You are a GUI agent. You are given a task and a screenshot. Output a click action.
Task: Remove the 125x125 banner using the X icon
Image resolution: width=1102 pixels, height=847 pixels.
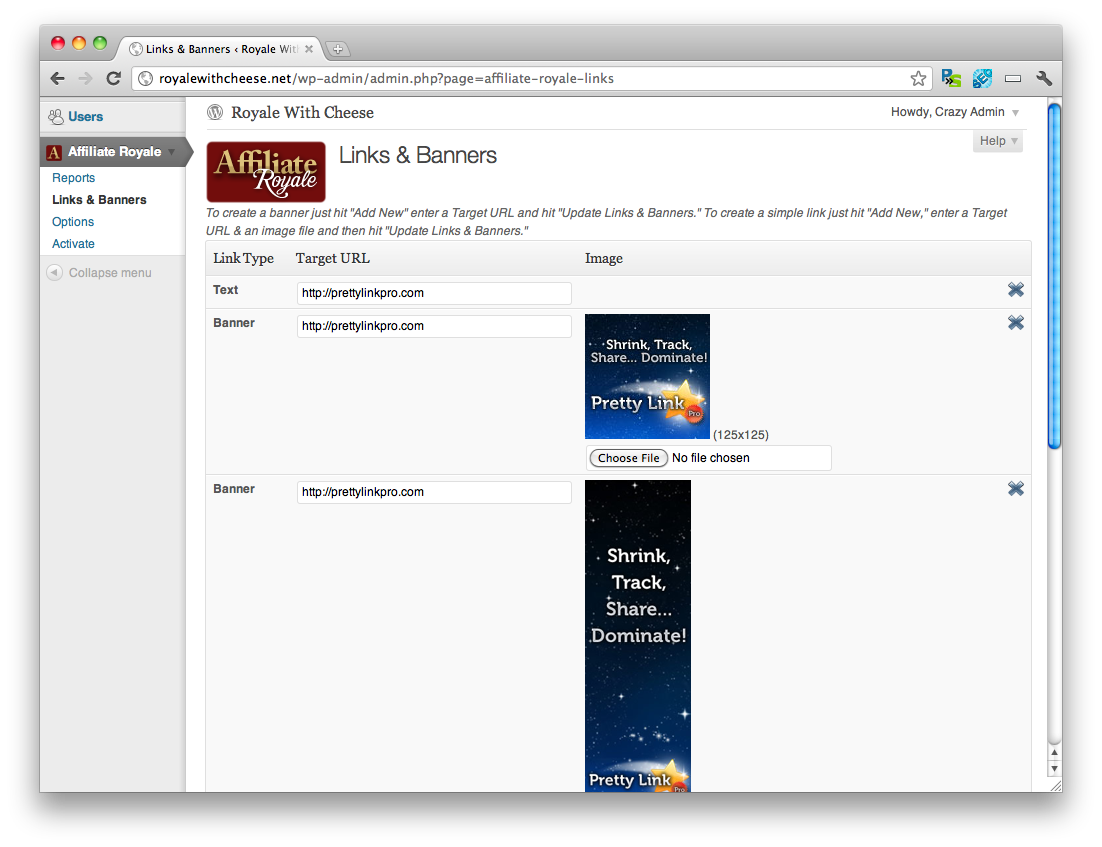[x=1016, y=322]
